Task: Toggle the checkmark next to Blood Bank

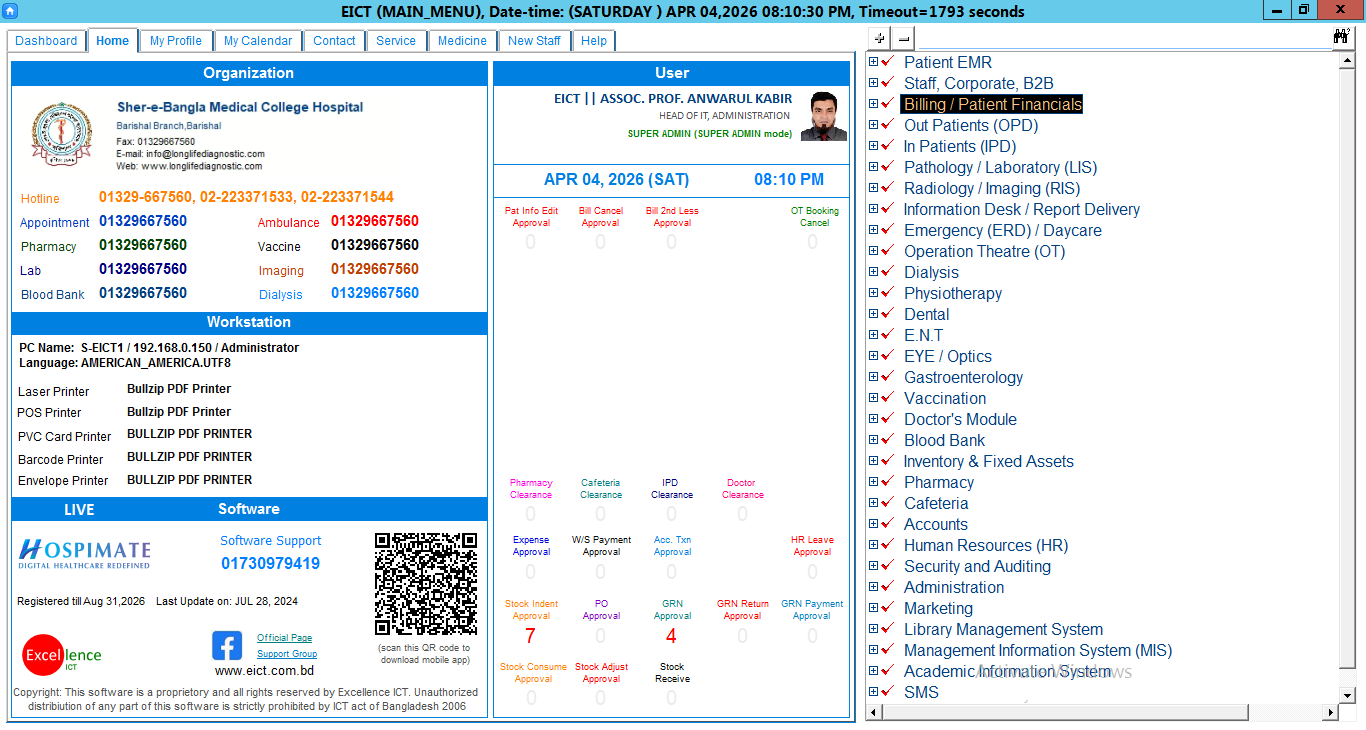Action: (888, 440)
